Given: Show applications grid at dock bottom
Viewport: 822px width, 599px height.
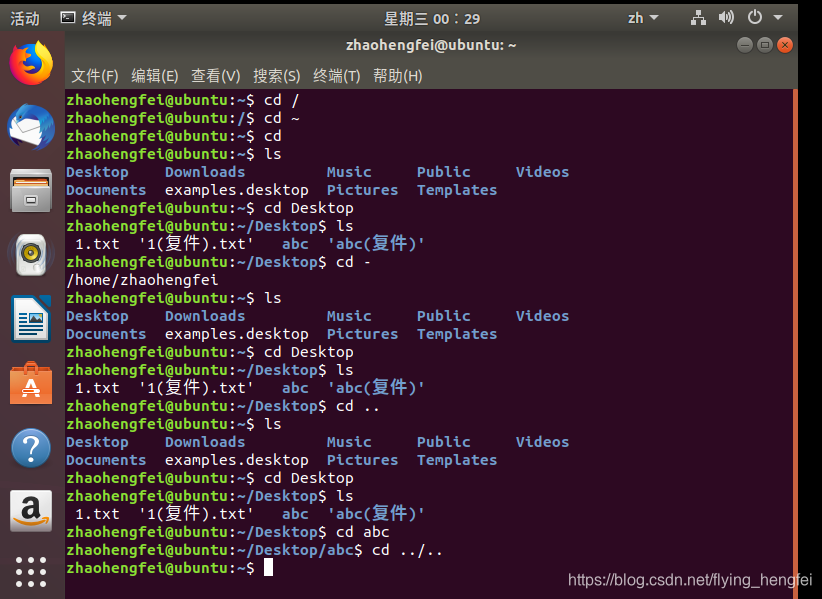Looking at the screenshot, I should [x=31, y=572].
